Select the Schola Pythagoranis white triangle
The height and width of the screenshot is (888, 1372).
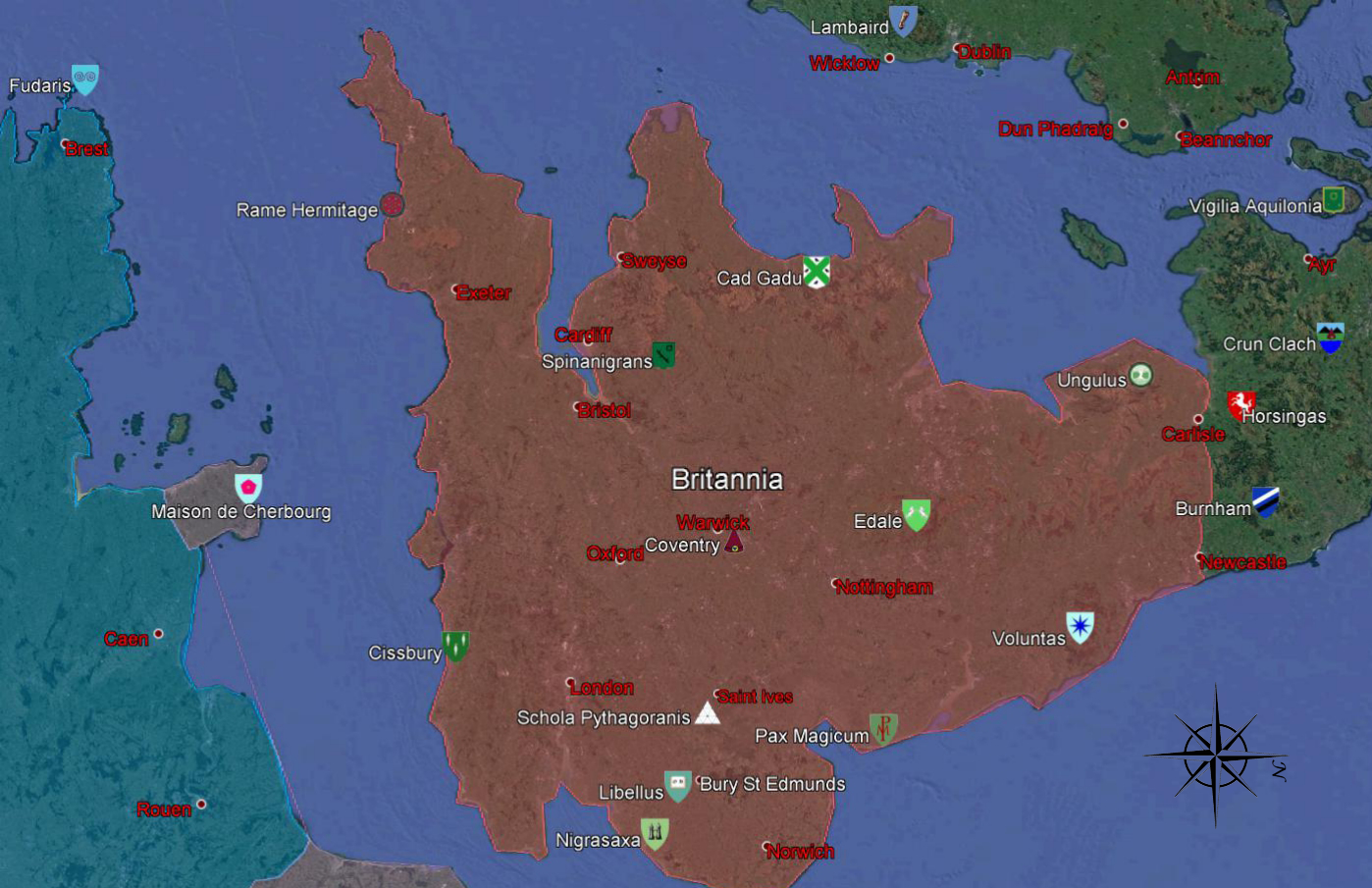[708, 713]
